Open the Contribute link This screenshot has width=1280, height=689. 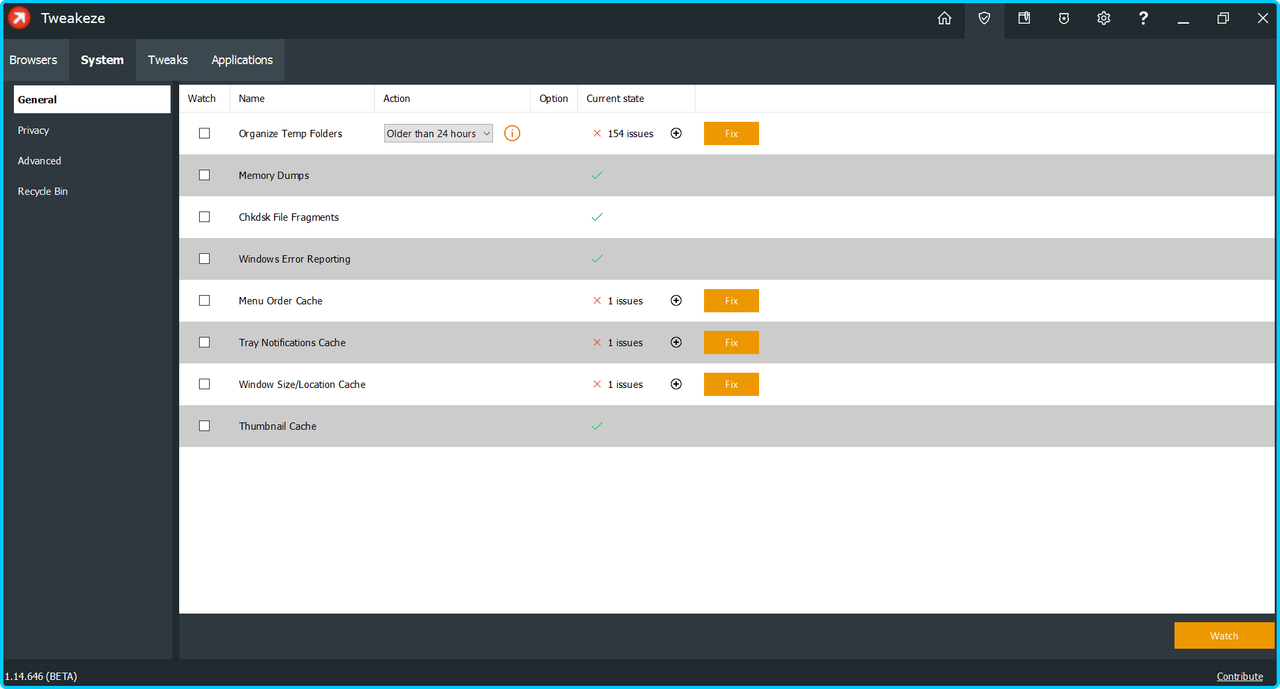tap(1240, 676)
